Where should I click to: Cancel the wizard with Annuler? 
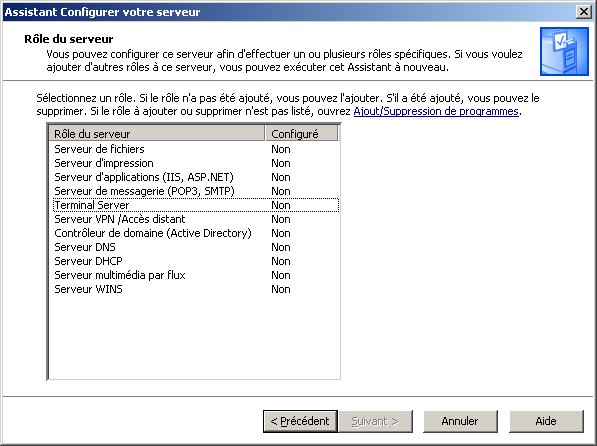460,421
